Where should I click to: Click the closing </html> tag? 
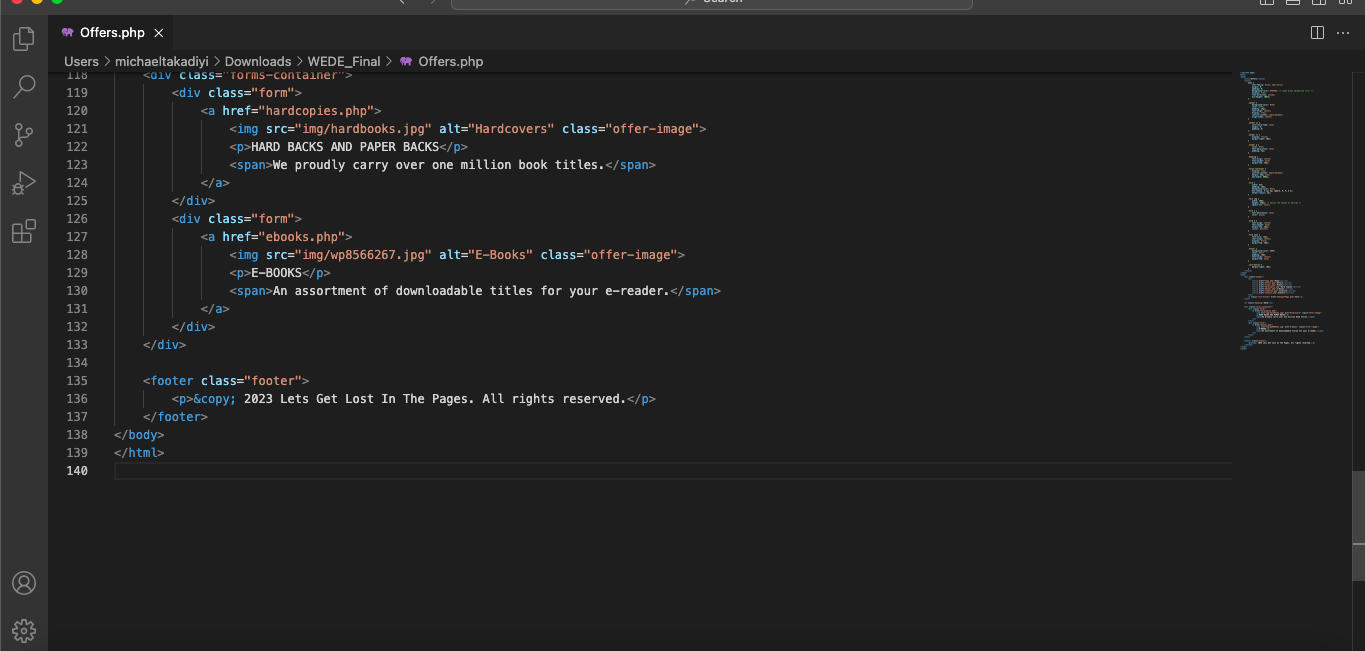coord(139,453)
